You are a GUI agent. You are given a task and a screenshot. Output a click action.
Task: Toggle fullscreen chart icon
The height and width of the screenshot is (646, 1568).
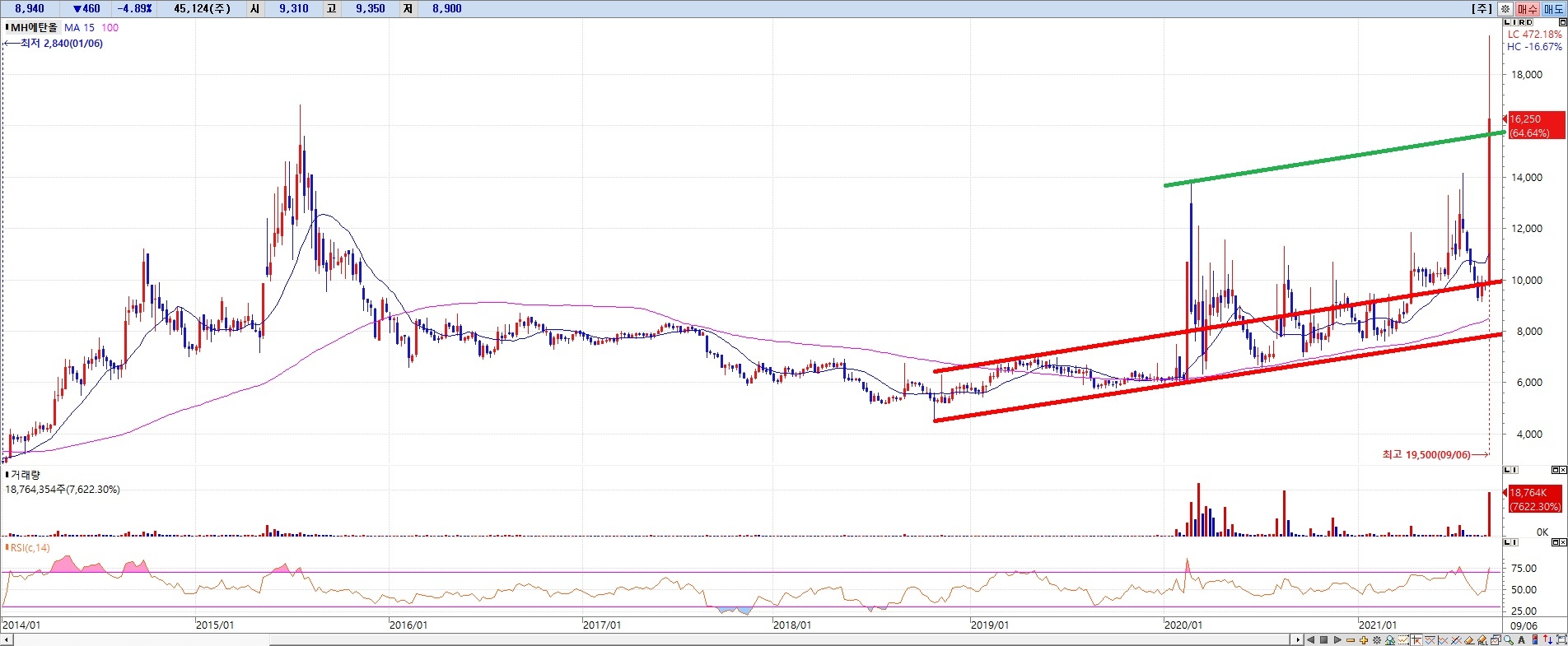click(1561, 639)
